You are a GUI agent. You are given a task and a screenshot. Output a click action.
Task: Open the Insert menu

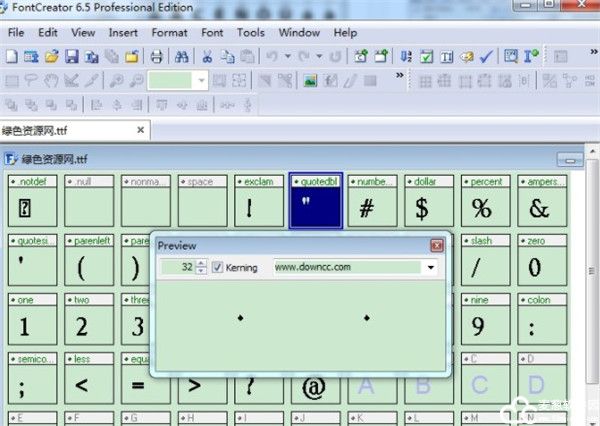[123, 33]
